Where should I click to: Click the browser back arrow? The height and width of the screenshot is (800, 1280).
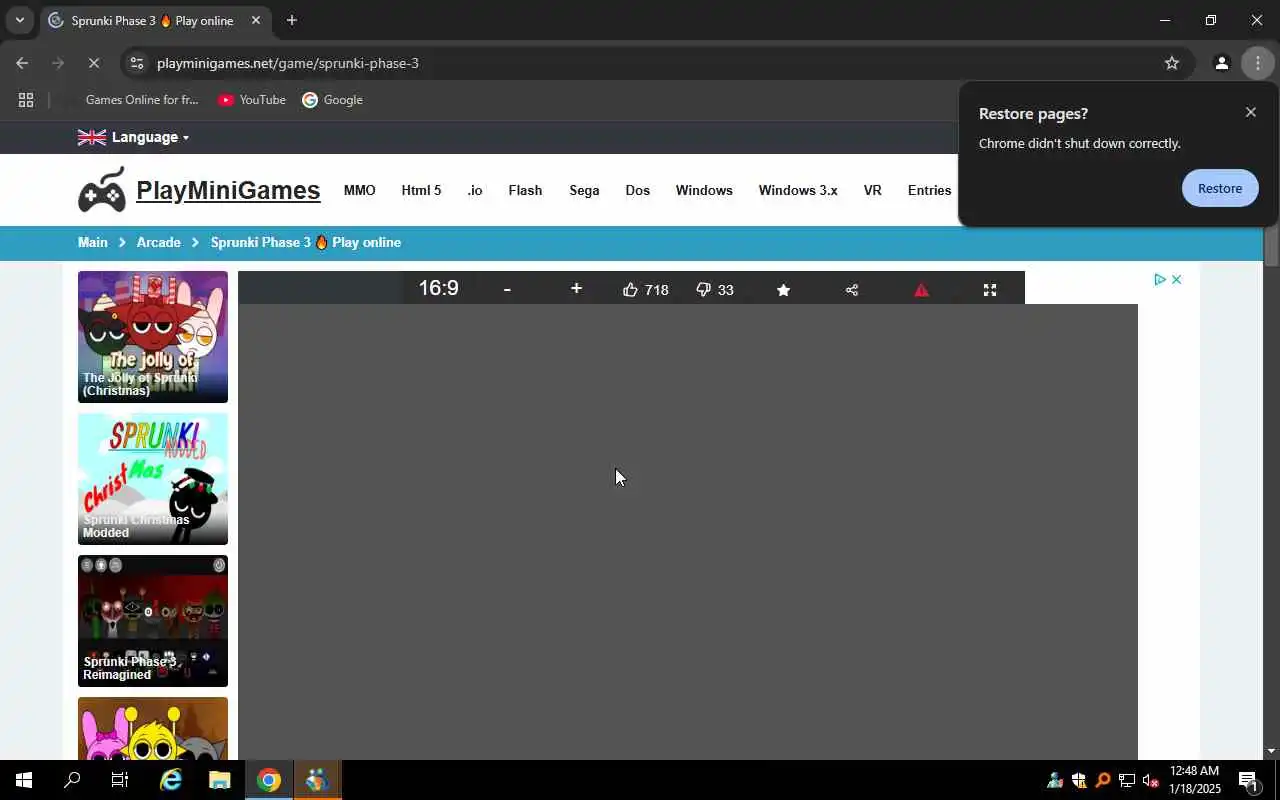22,63
